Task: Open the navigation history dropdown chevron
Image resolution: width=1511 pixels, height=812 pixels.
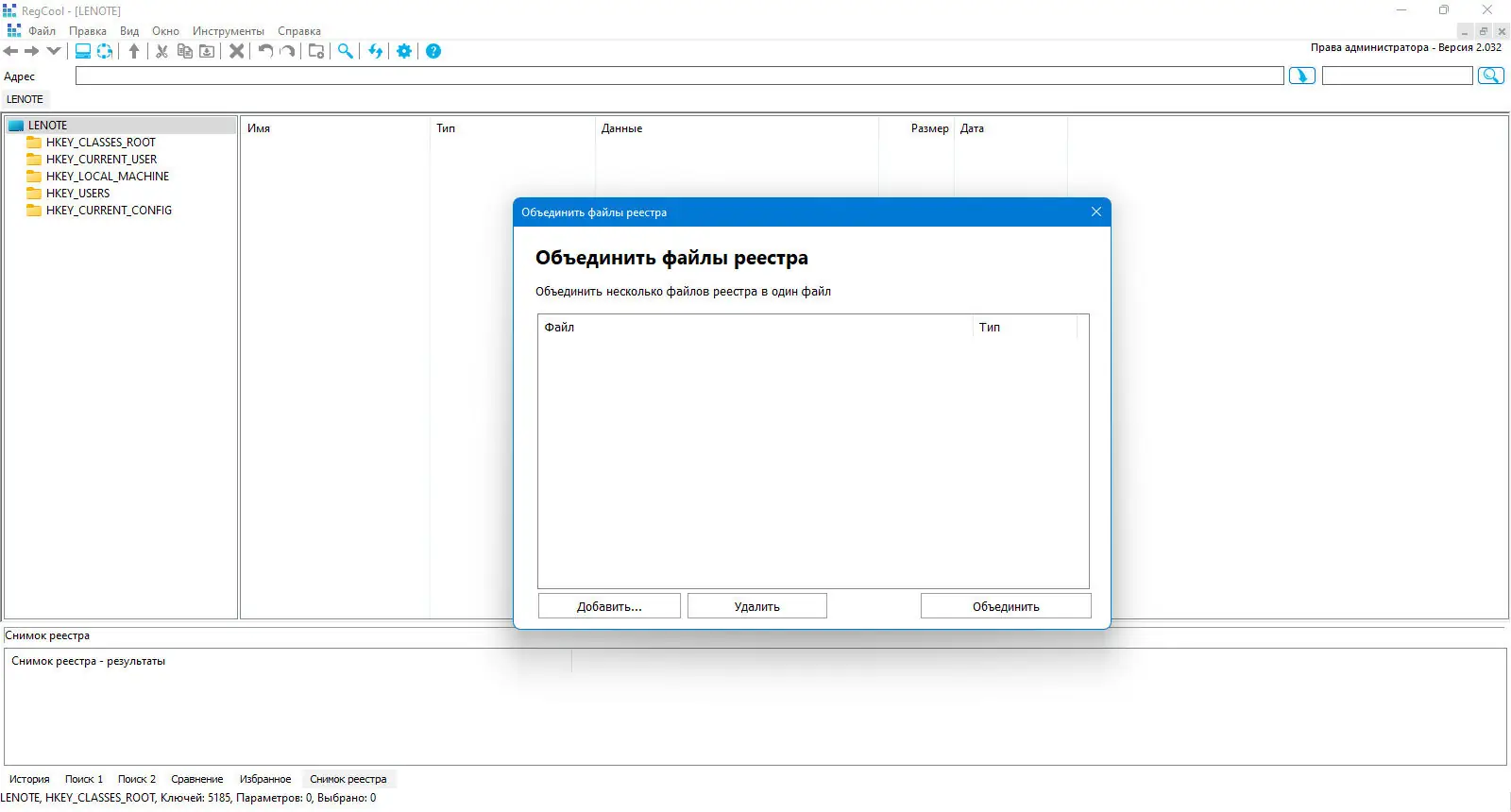Action: tap(54, 51)
